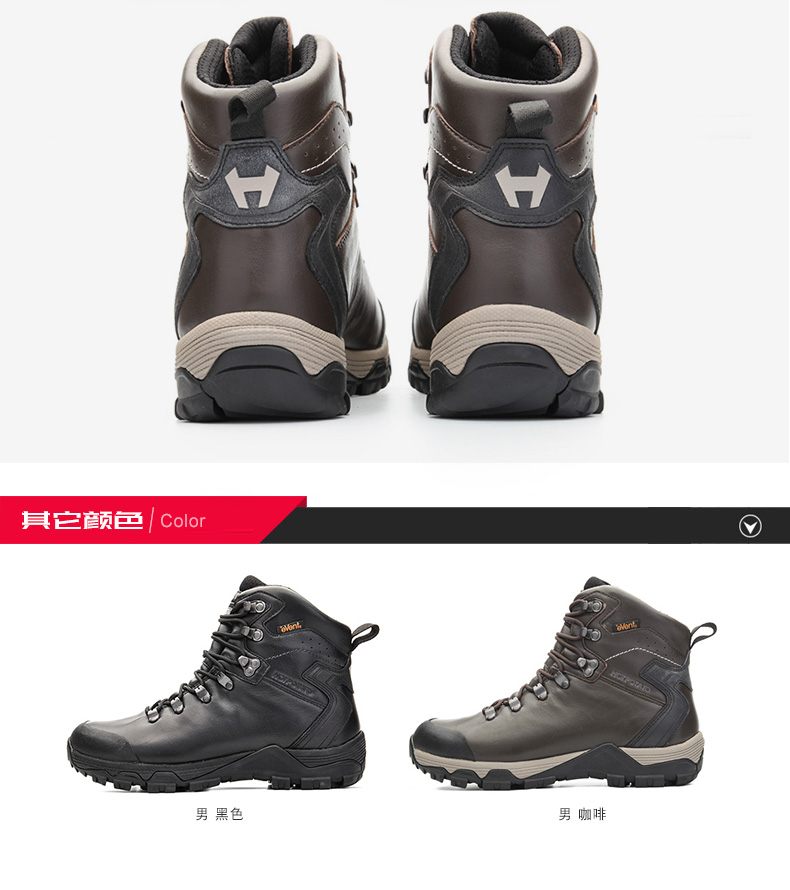Image resolution: width=790 pixels, height=890 pixels.
Task: Select the coffee brown men's boot image
Action: coord(563,683)
